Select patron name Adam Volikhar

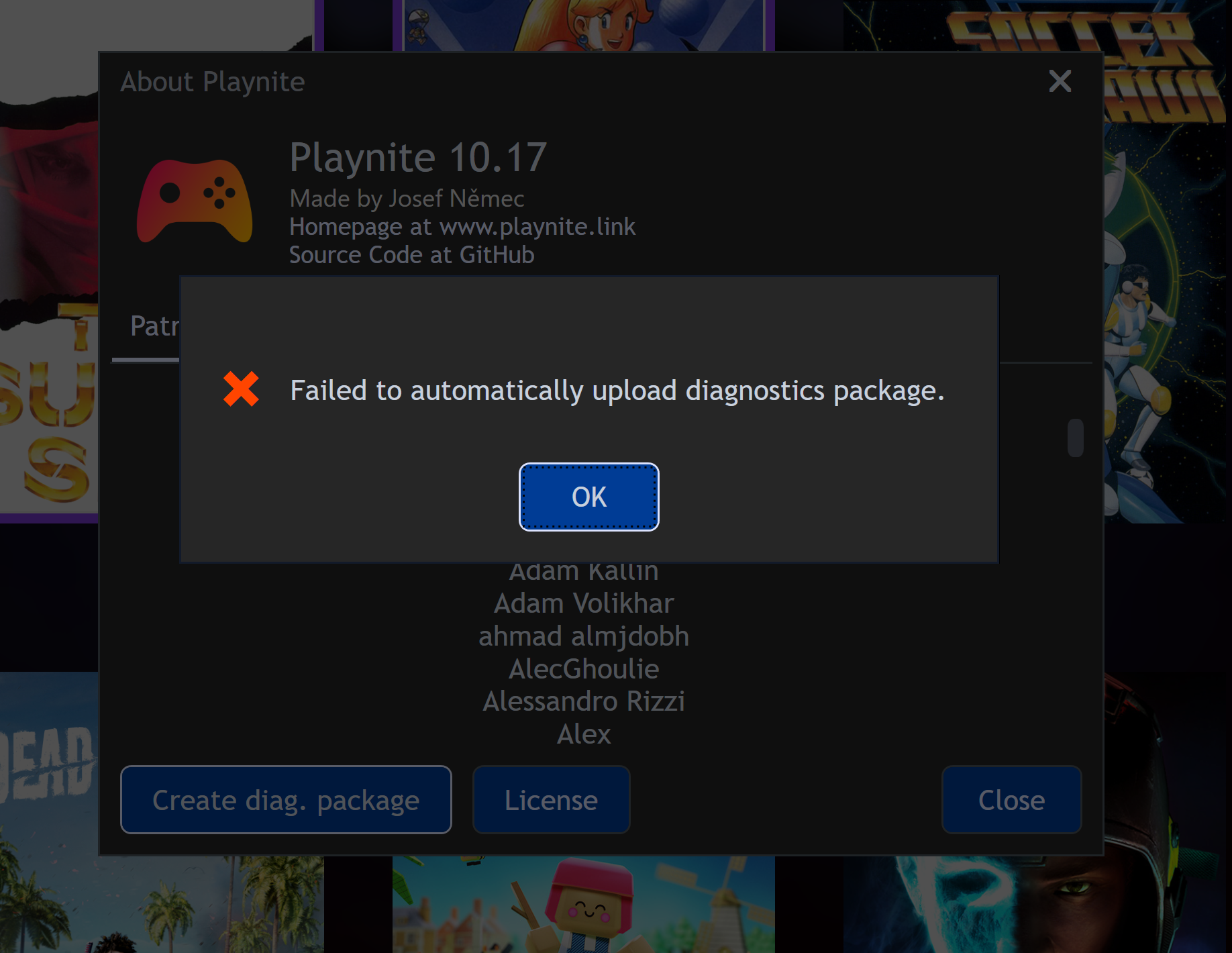tap(584, 603)
